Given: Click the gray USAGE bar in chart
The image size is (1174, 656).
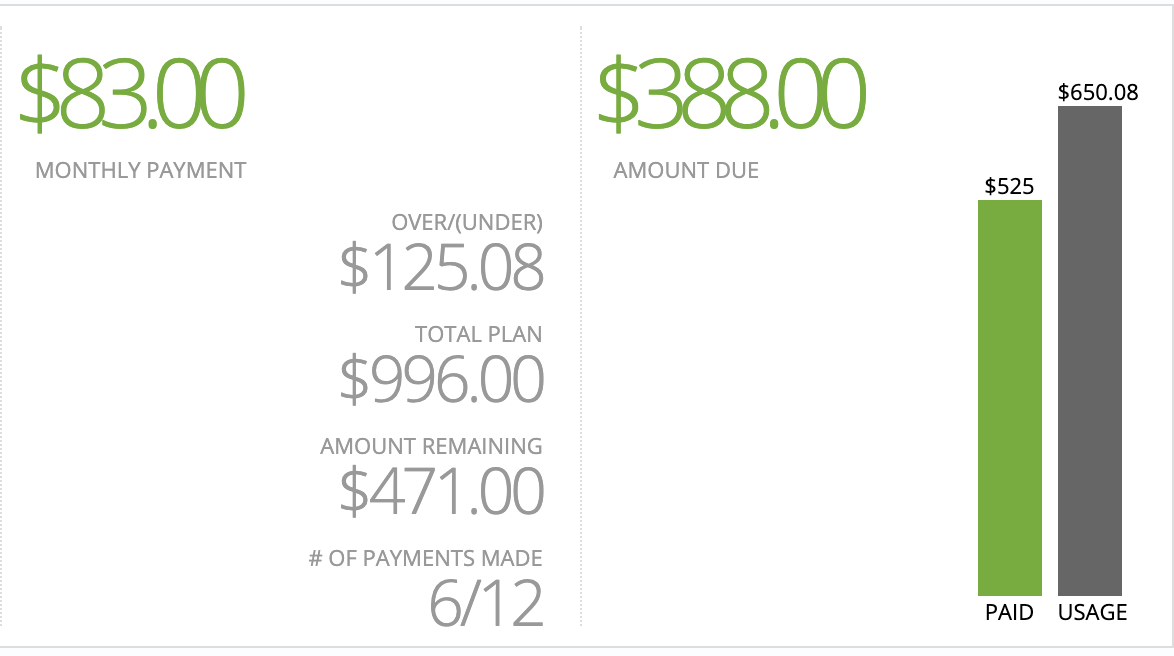Looking at the screenshot, I should [x=1089, y=350].
